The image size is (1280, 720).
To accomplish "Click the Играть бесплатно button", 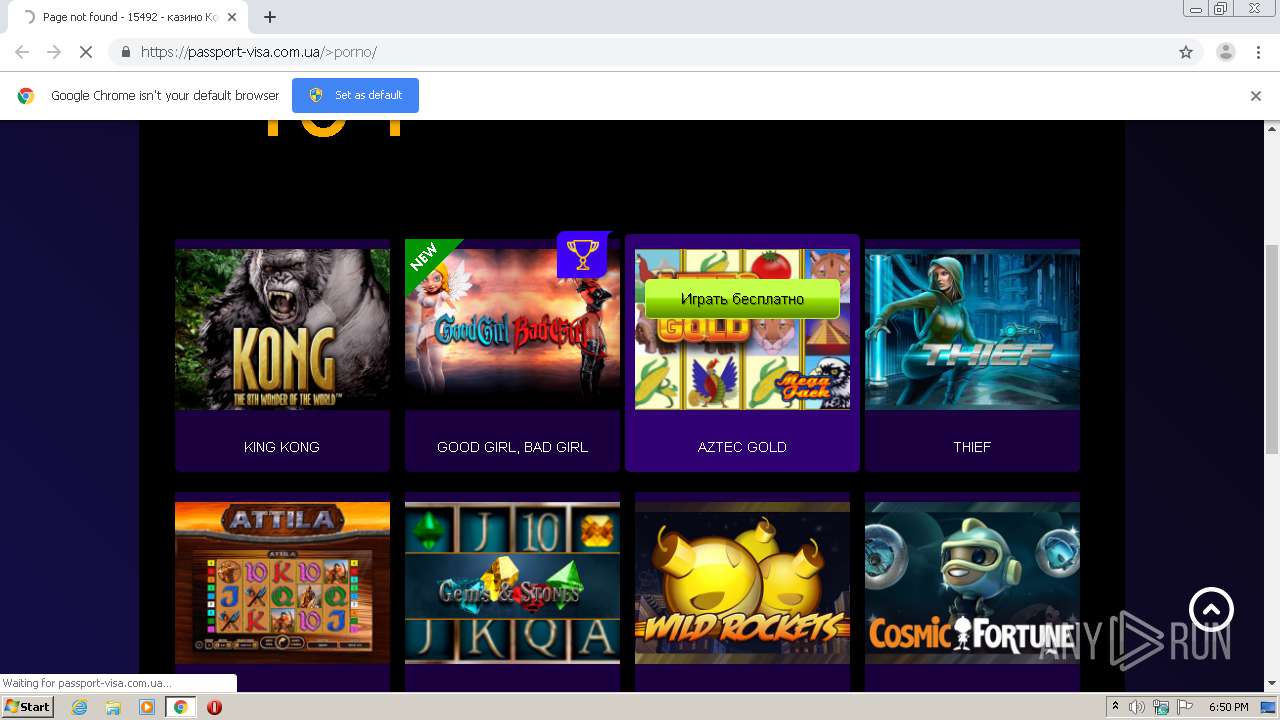I will [742, 299].
